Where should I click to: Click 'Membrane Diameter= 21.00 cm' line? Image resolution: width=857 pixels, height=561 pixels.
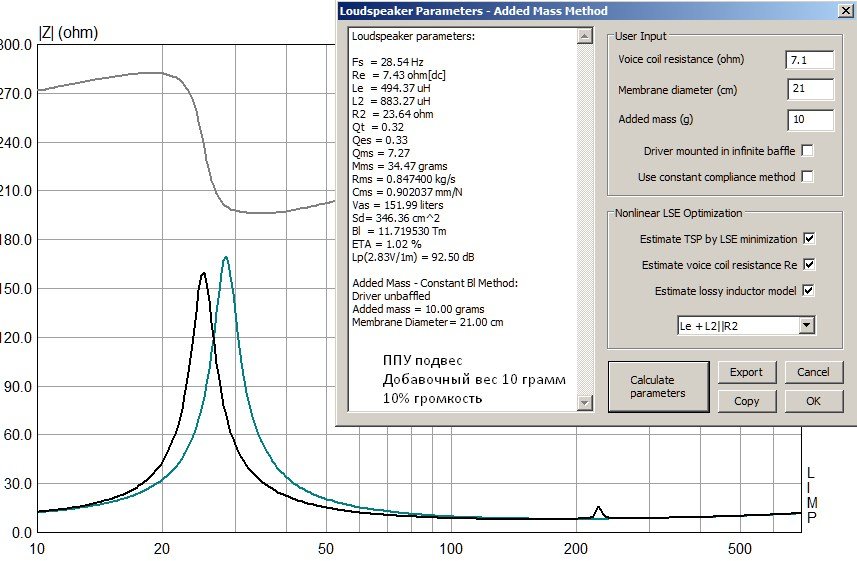pos(427,322)
